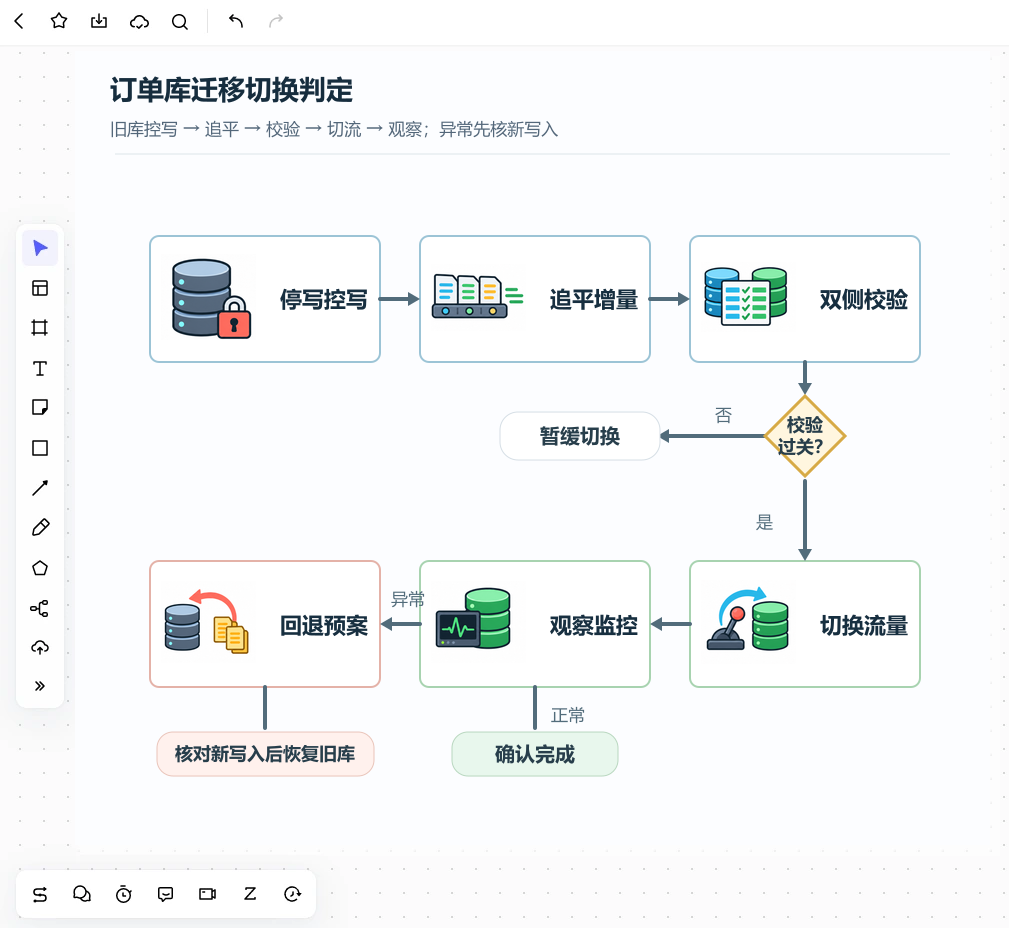Select the text tool
The height and width of the screenshot is (928, 1009).
(40, 368)
